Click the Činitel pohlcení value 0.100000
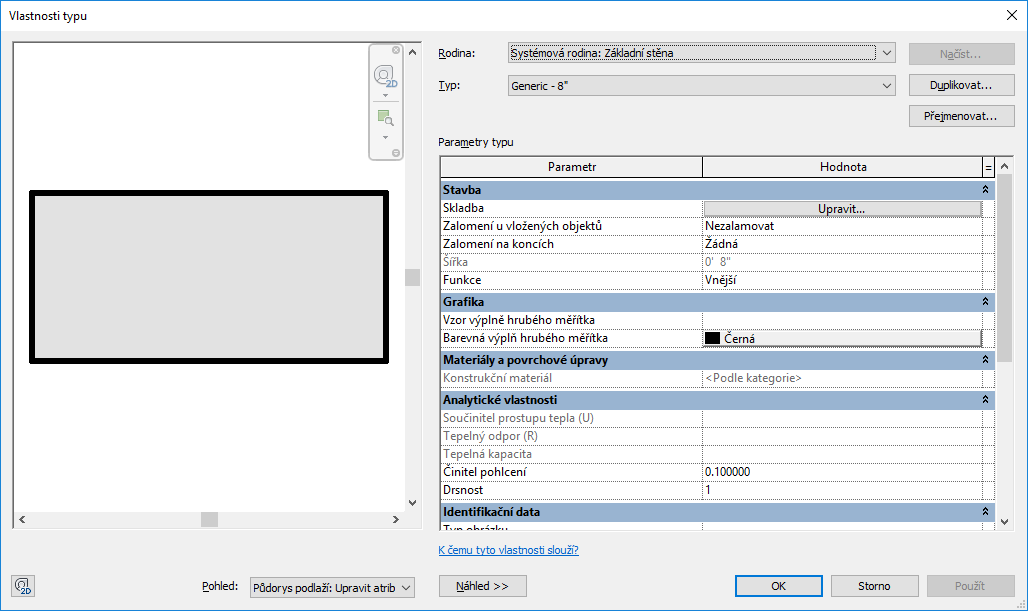This screenshot has height=611, width=1028. coord(842,472)
